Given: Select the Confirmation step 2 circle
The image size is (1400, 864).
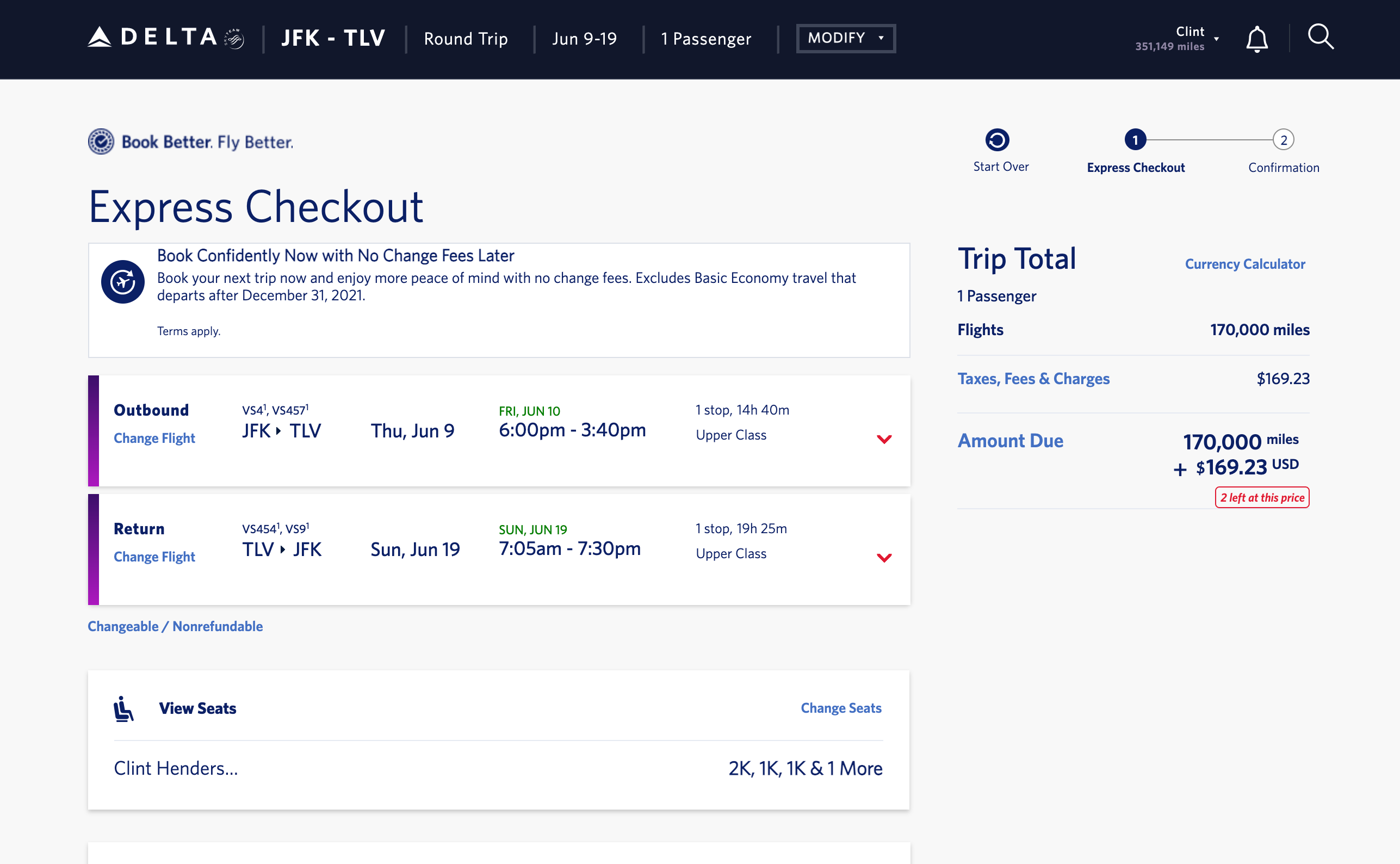Looking at the screenshot, I should point(1283,140).
